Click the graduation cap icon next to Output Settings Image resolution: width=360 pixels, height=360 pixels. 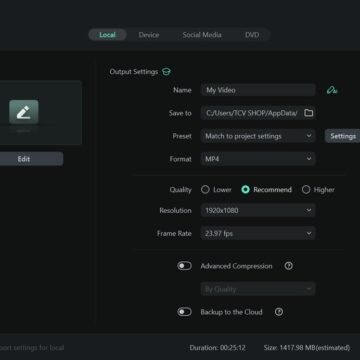(166, 72)
